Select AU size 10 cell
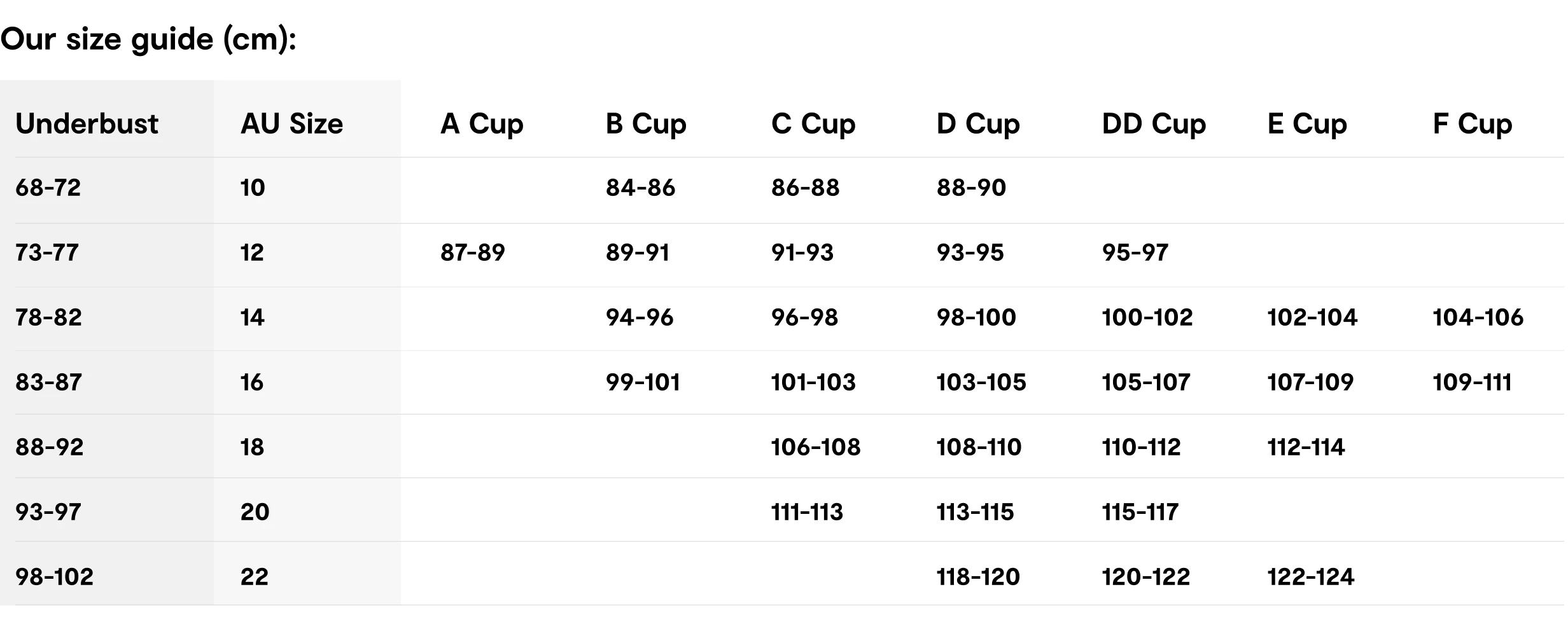This screenshot has height=629, width=1568. [x=253, y=188]
